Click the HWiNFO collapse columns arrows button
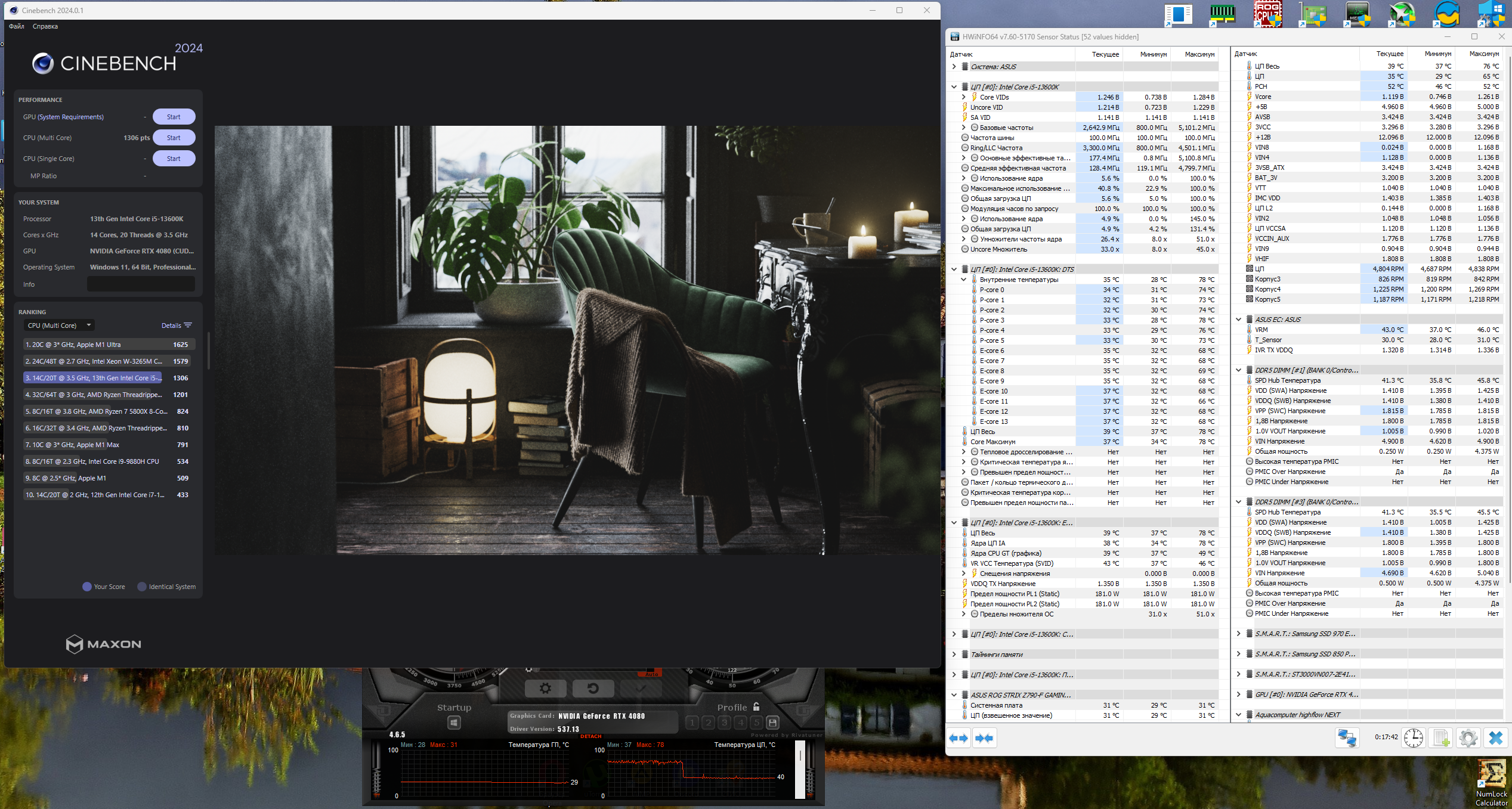The height and width of the screenshot is (809, 1512). pos(984,738)
